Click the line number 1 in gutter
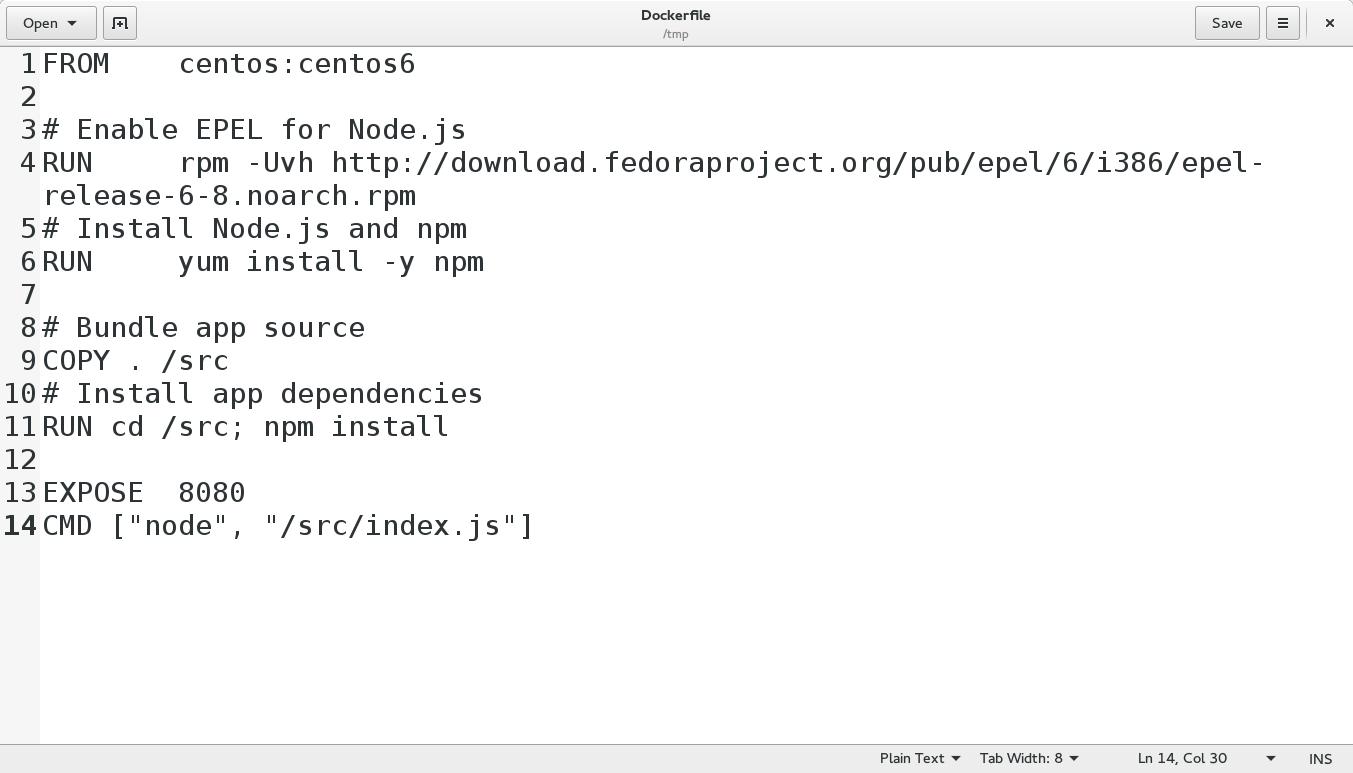1353x773 pixels. click(28, 64)
